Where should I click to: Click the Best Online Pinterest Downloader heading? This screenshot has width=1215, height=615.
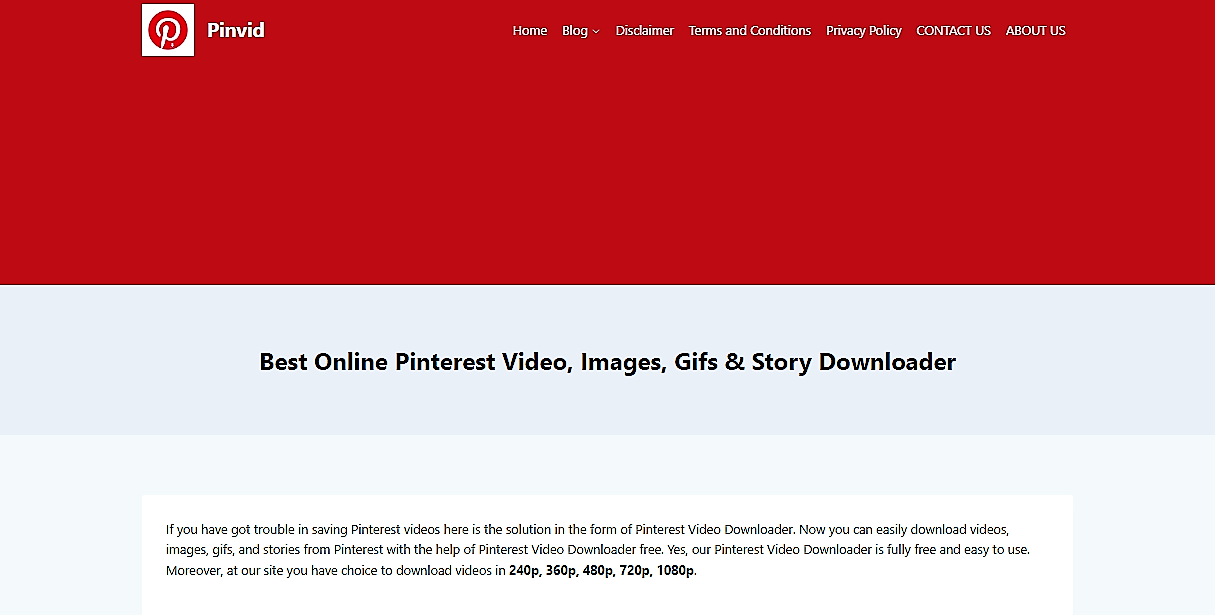(x=607, y=362)
